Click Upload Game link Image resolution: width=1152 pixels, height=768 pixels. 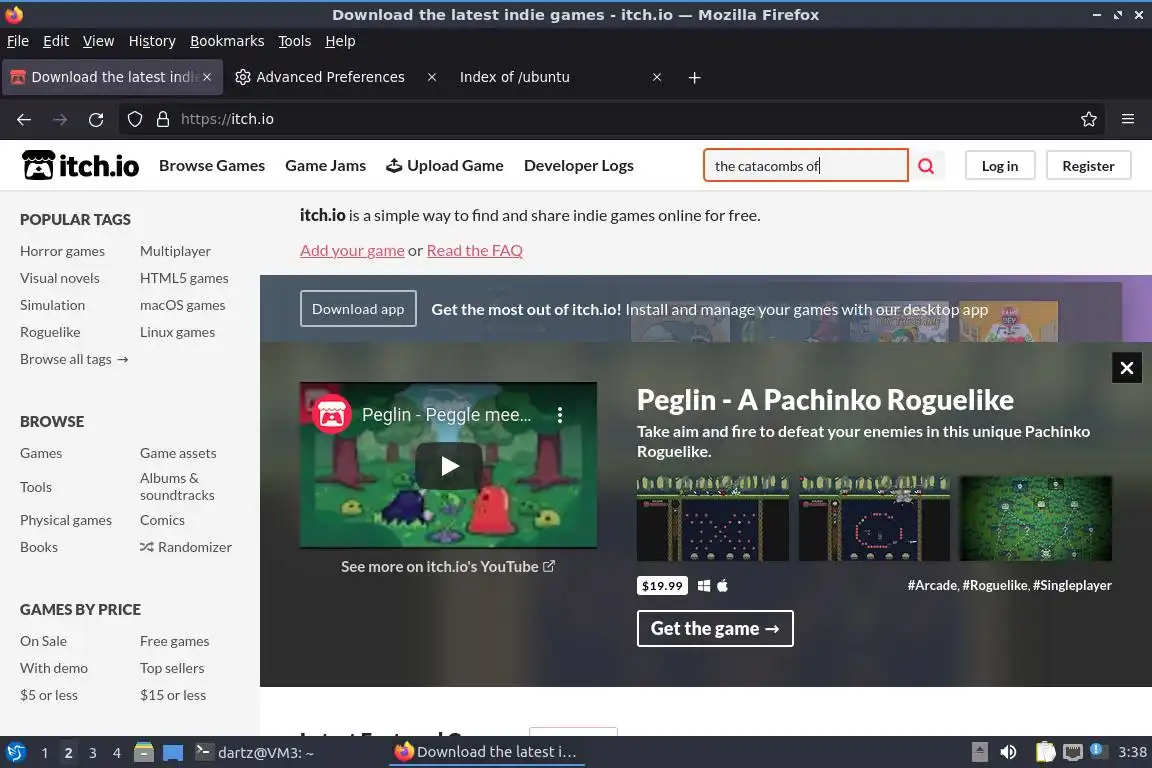point(444,166)
